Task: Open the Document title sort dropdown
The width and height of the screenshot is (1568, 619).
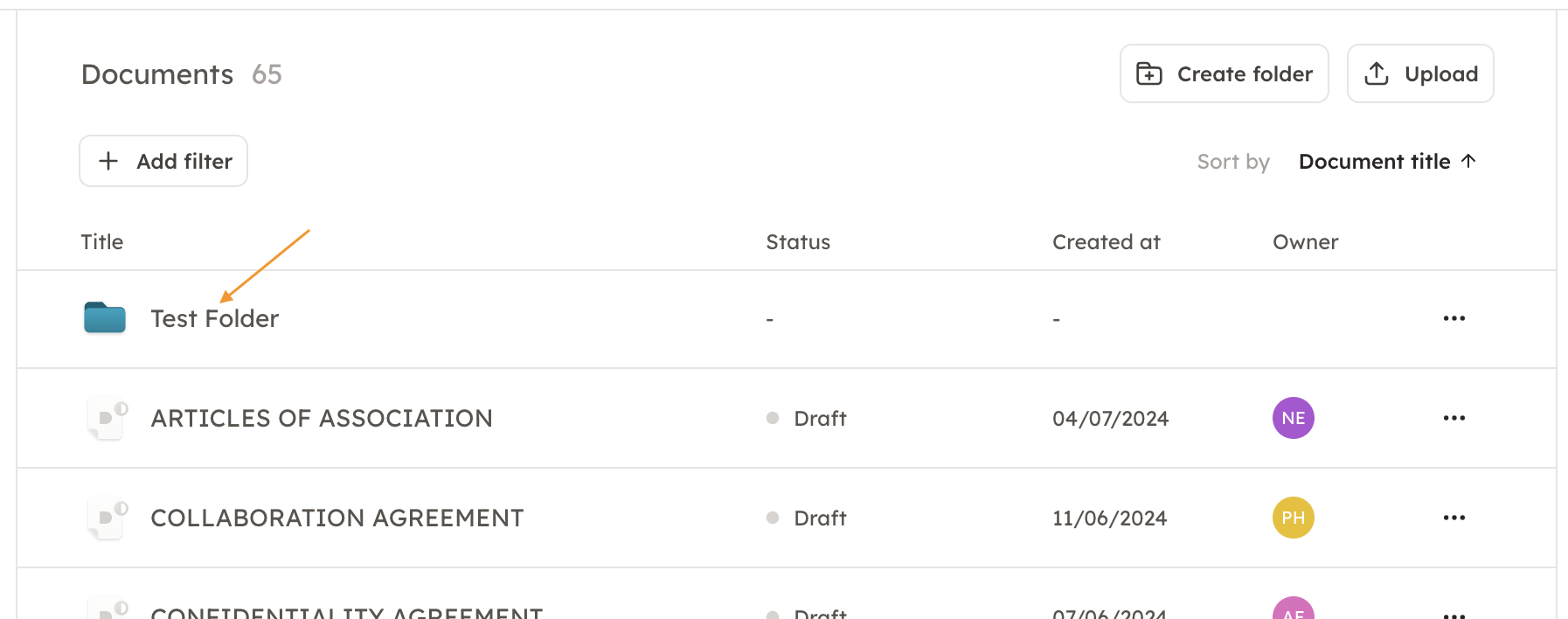Action: (1374, 162)
